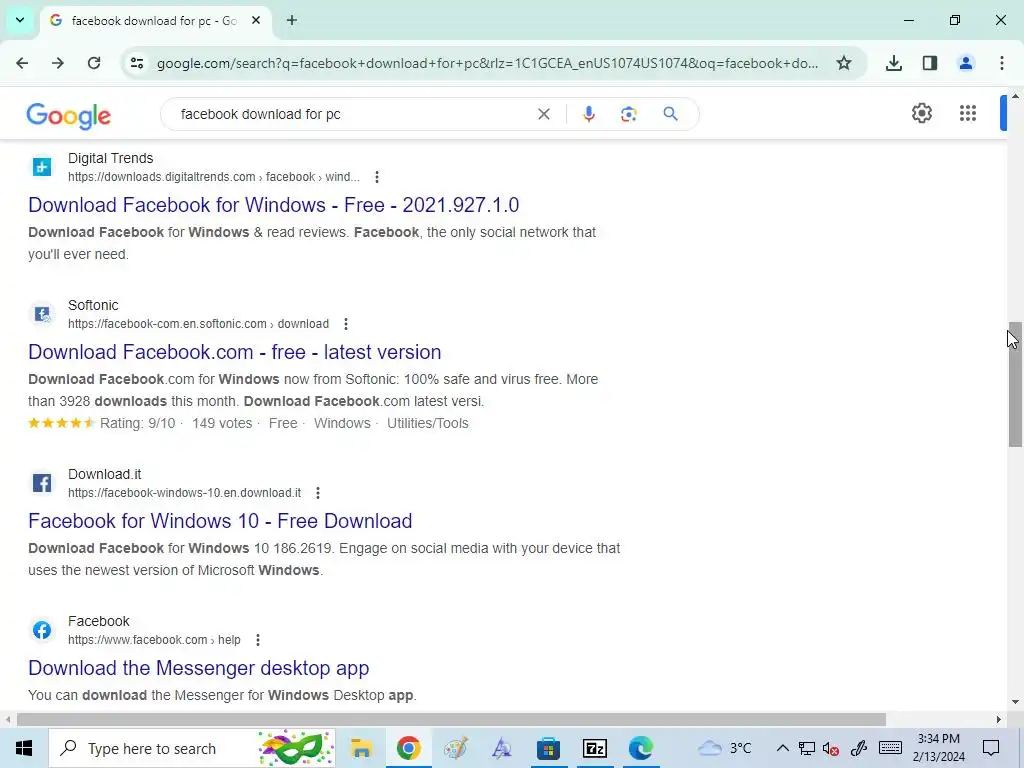This screenshot has height=768, width=1024.
Task: Submit search with magnifier icon
Action: pos(670,114)
